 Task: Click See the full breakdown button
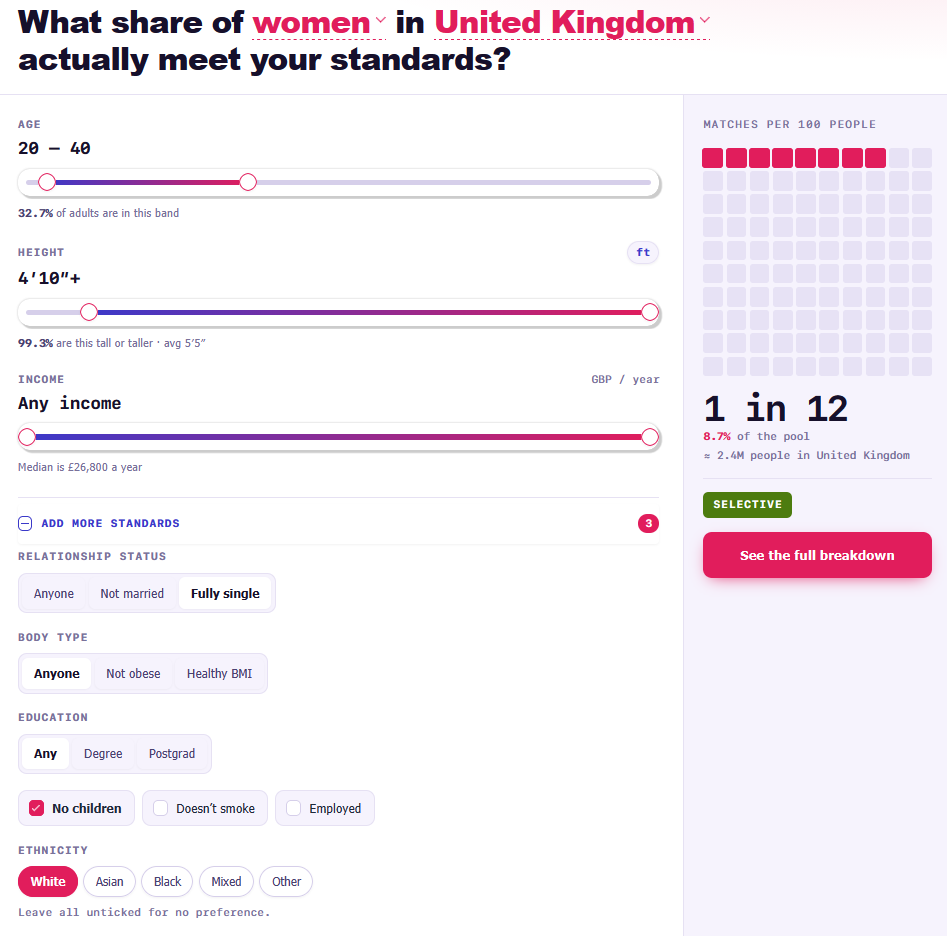(x=817, y=555)
